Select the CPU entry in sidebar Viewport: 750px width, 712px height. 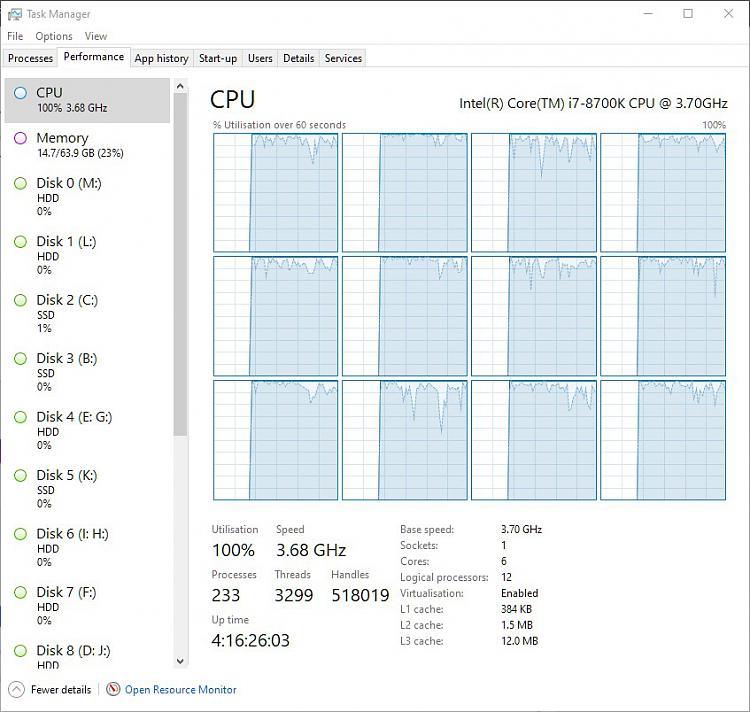coord(87,100)
